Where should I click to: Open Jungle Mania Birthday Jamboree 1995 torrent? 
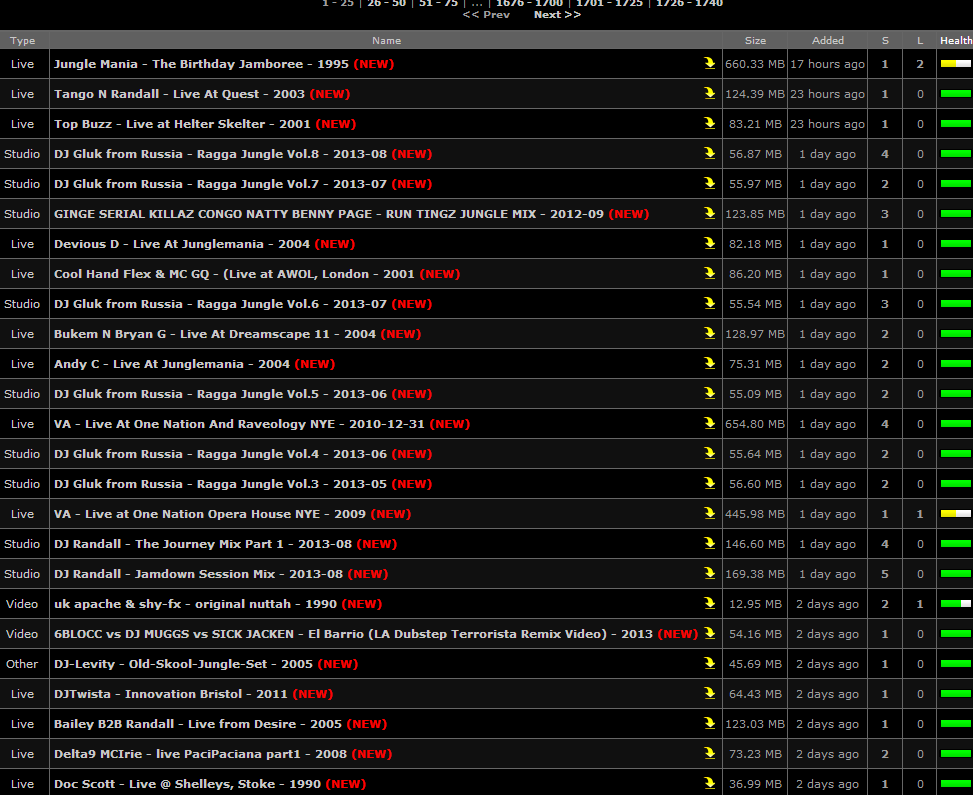[x=201, y=64]
